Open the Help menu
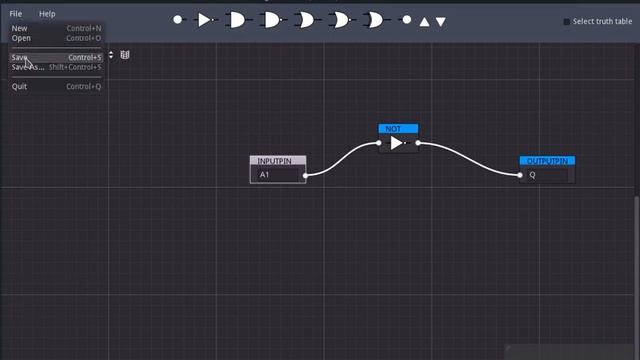The image size is (640, 360). pos(47,14)
